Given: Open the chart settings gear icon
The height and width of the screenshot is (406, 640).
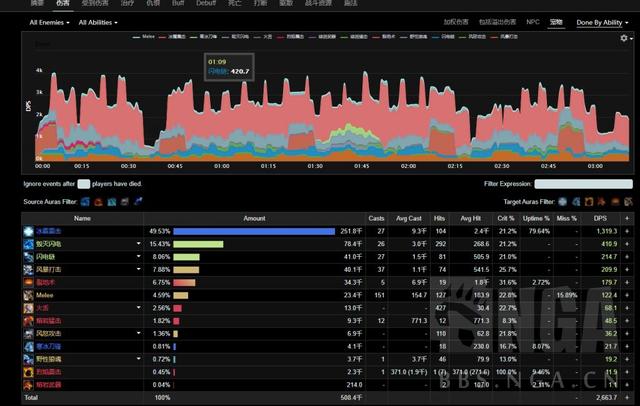Looking at the screenshot, I should (624, 38).
